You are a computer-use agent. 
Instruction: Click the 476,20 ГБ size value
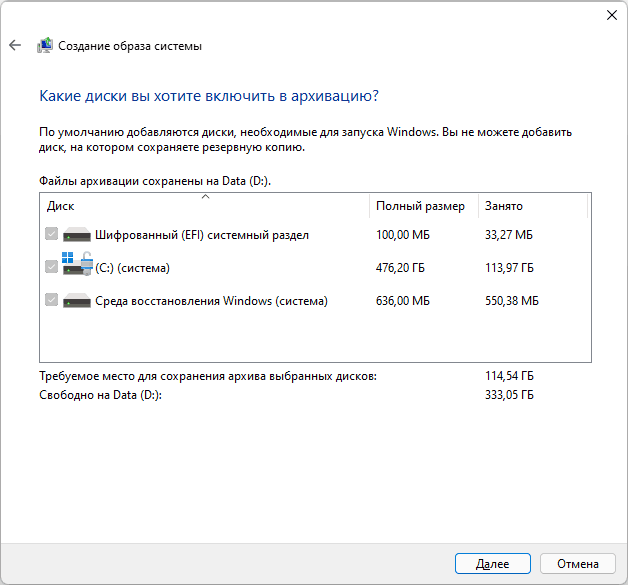pos(400,267)
